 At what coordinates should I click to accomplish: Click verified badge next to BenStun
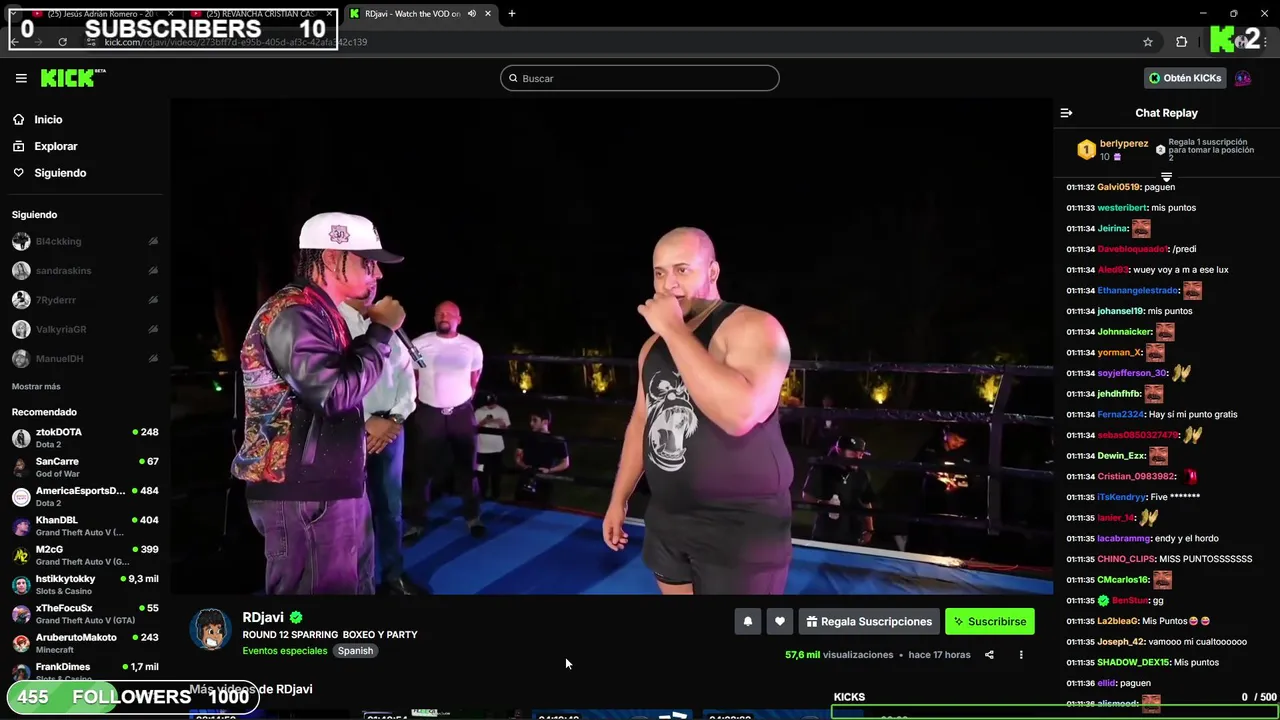1103,600
